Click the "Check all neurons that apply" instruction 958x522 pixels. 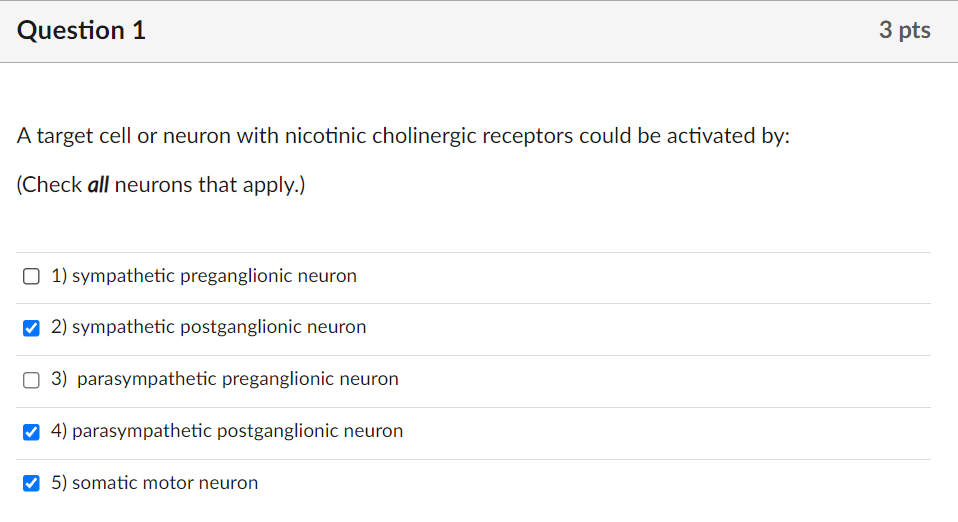click(x=161, y=185)
